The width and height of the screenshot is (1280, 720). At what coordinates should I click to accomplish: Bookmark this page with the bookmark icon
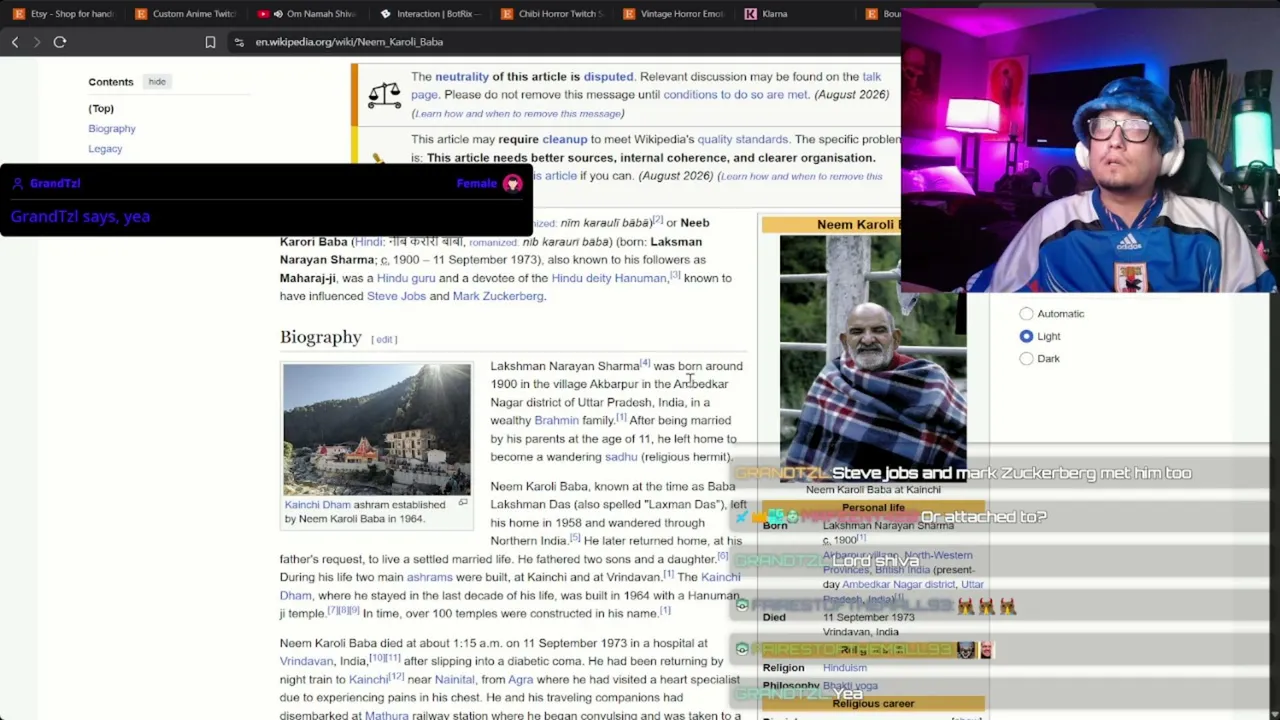(210, 42)
